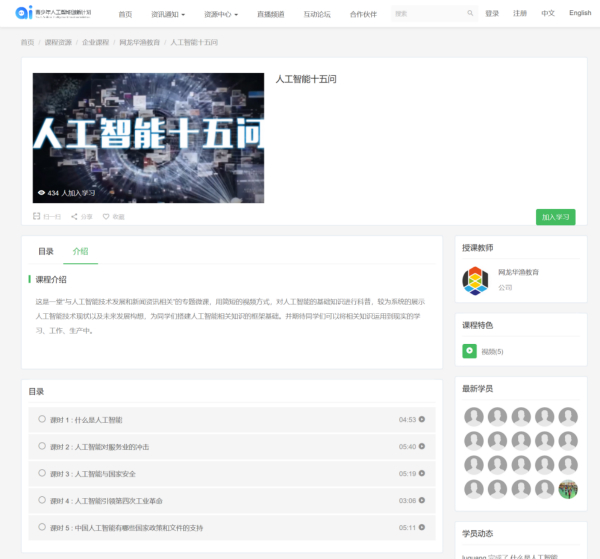Click the colored photo student avatar
Screen dimensions: 600x559
click(568, 489)
